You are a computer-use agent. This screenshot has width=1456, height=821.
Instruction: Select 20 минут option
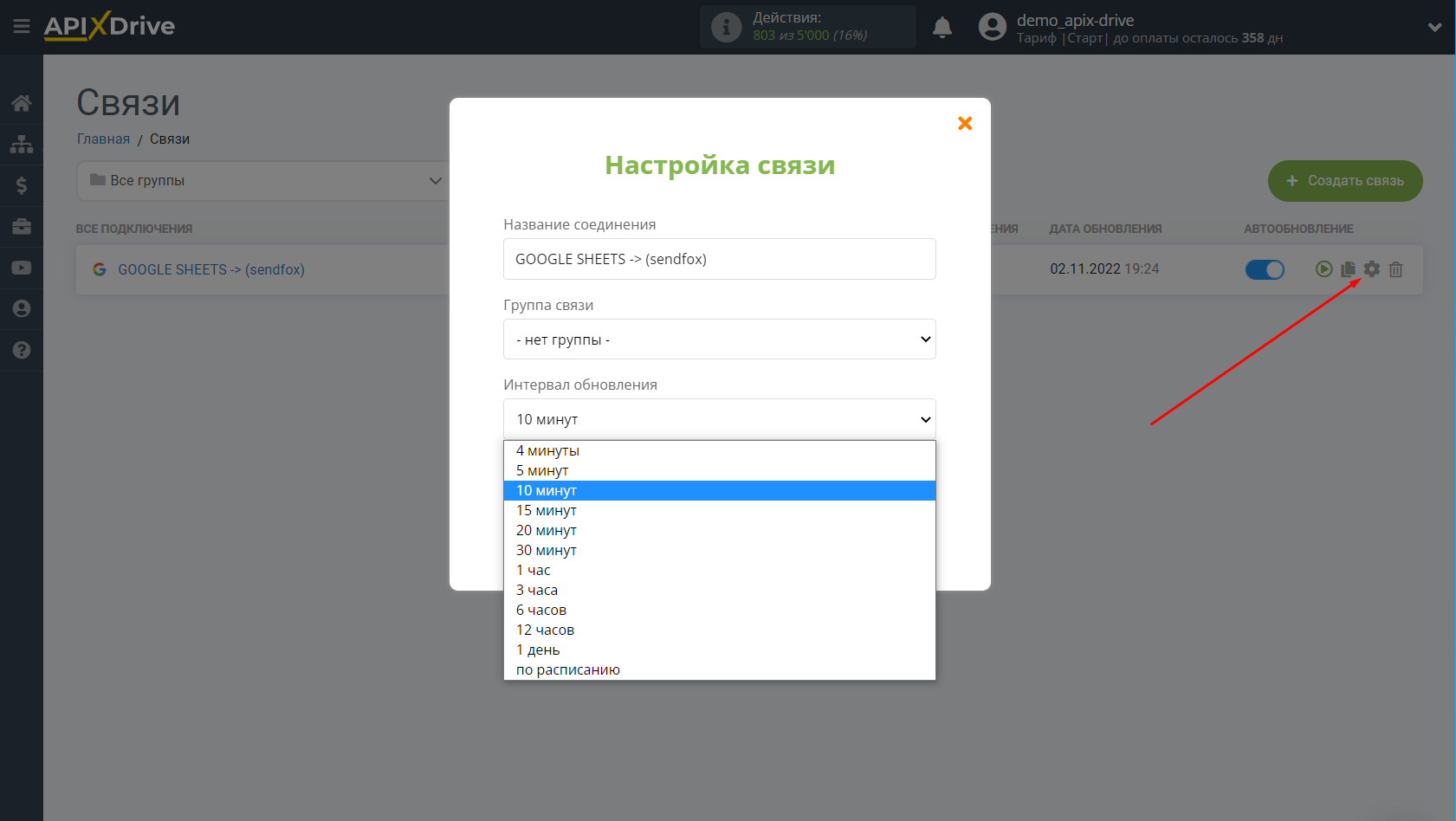720,530
